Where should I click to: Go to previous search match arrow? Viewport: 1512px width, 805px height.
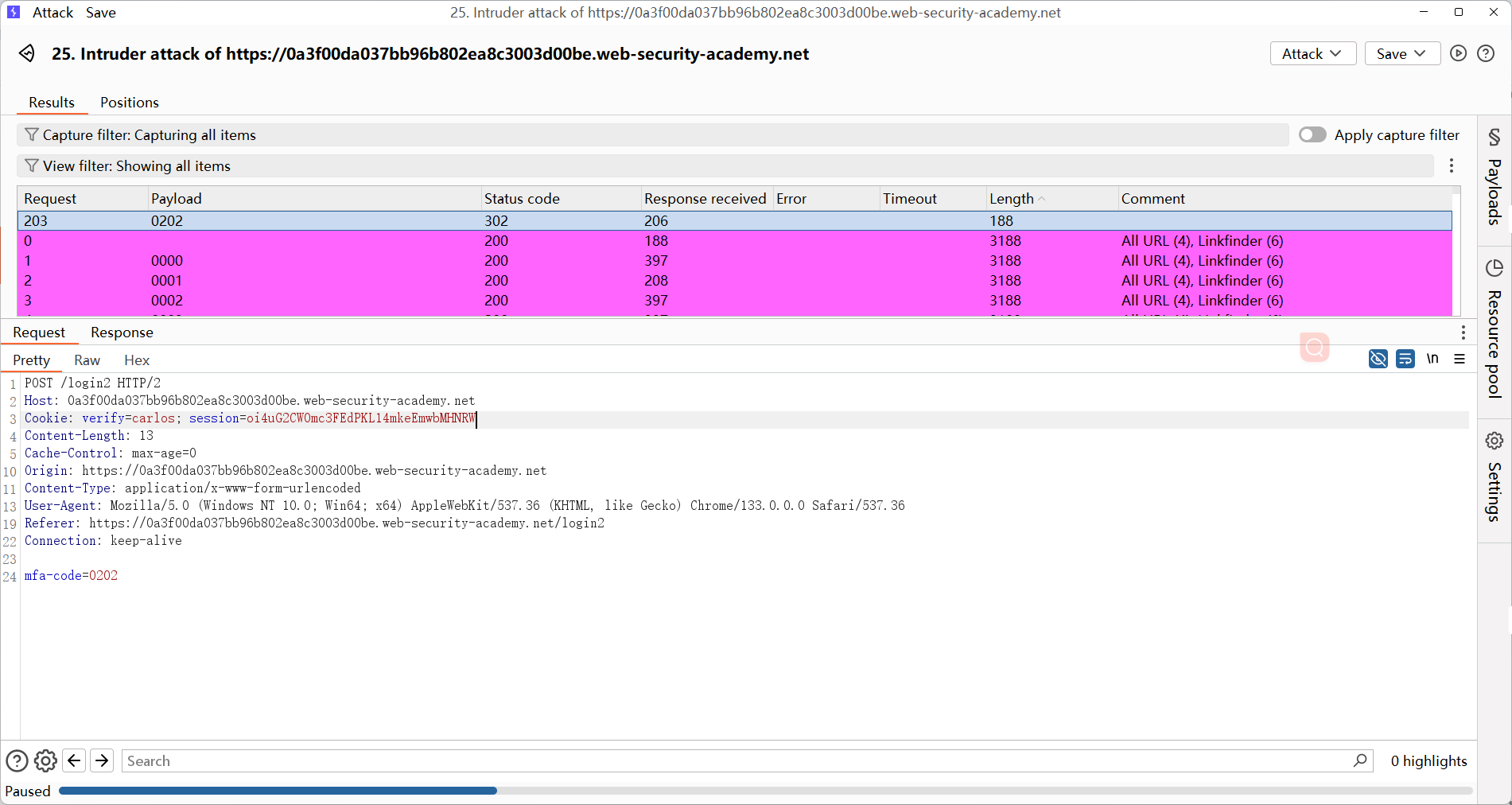point(74,761)
